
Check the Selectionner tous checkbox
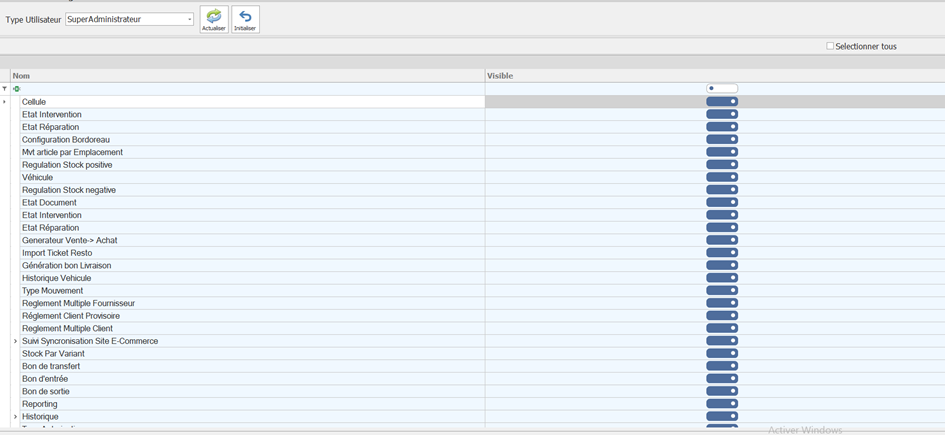[x=830, y=46]
